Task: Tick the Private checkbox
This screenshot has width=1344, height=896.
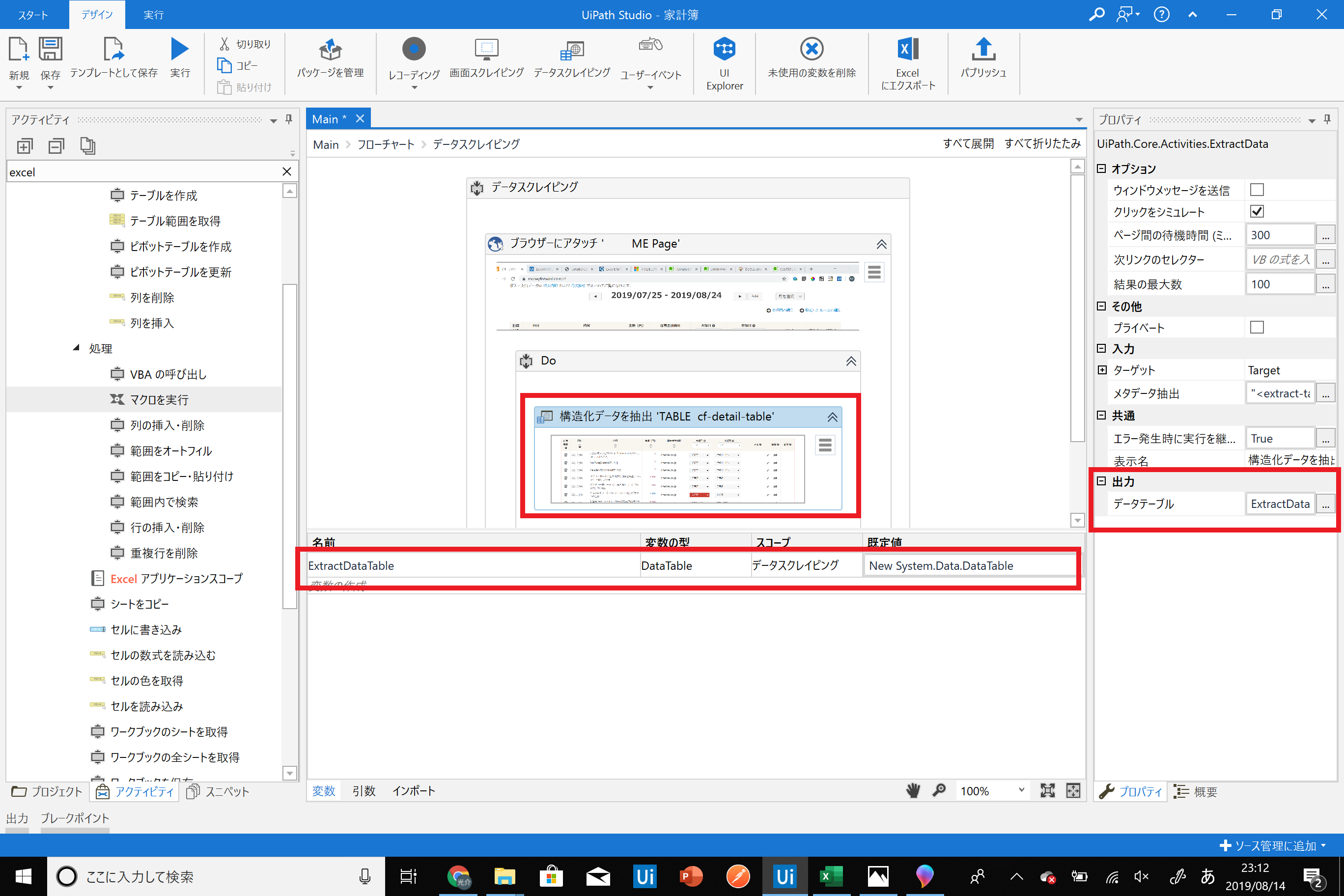Action: 1257,328
